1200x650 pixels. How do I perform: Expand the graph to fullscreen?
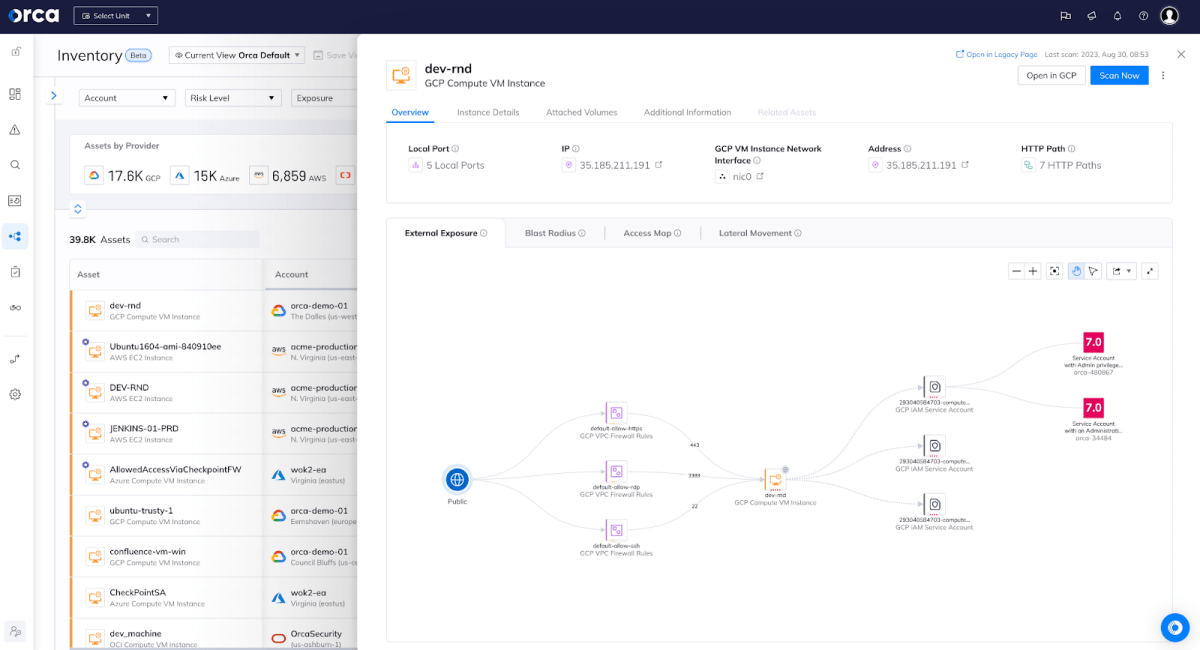tap(1150, 271)
